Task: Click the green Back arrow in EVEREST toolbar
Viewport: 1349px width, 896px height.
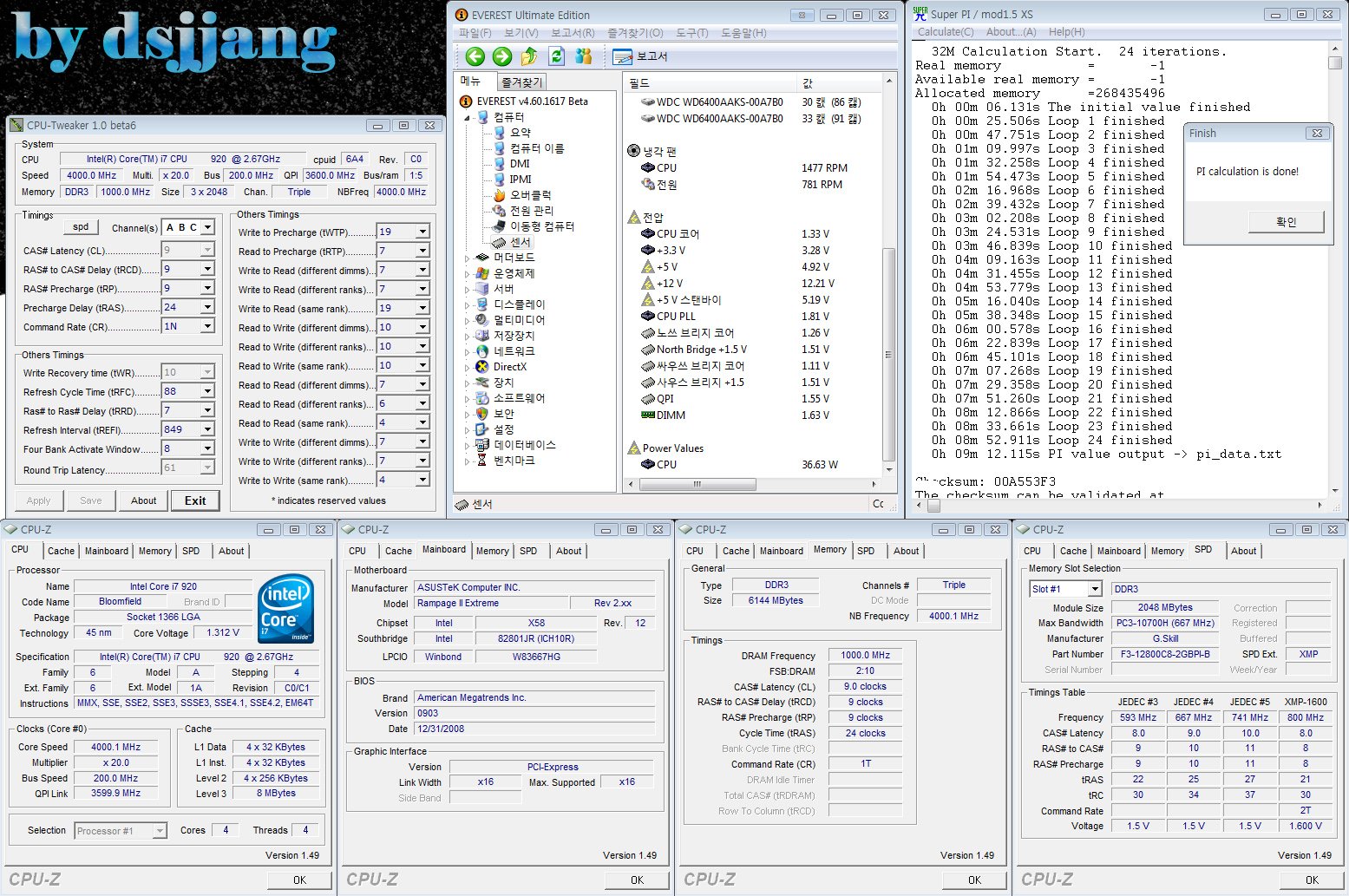Action: [475, 56]
